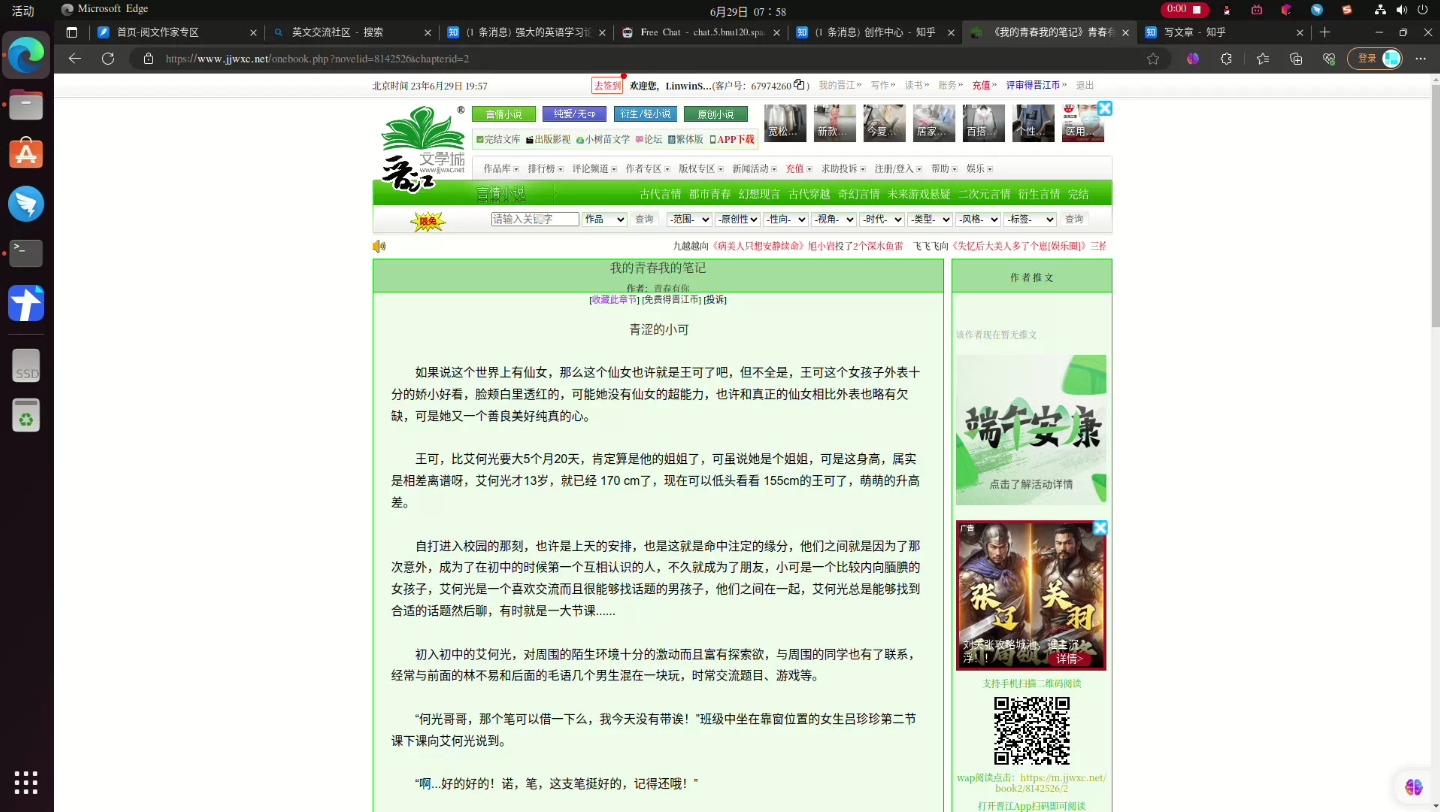The width and height of the screenshot is (1440, 812).
Task: Click the address bar URL
Action: [317, 58]
